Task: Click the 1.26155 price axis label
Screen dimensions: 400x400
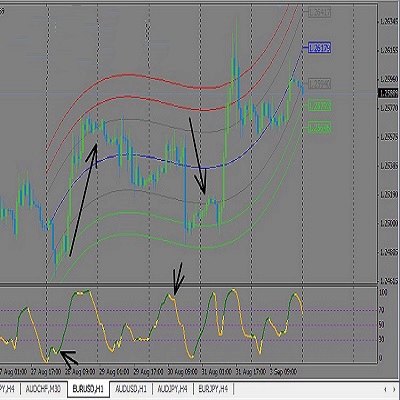Action: click(389, 51)
